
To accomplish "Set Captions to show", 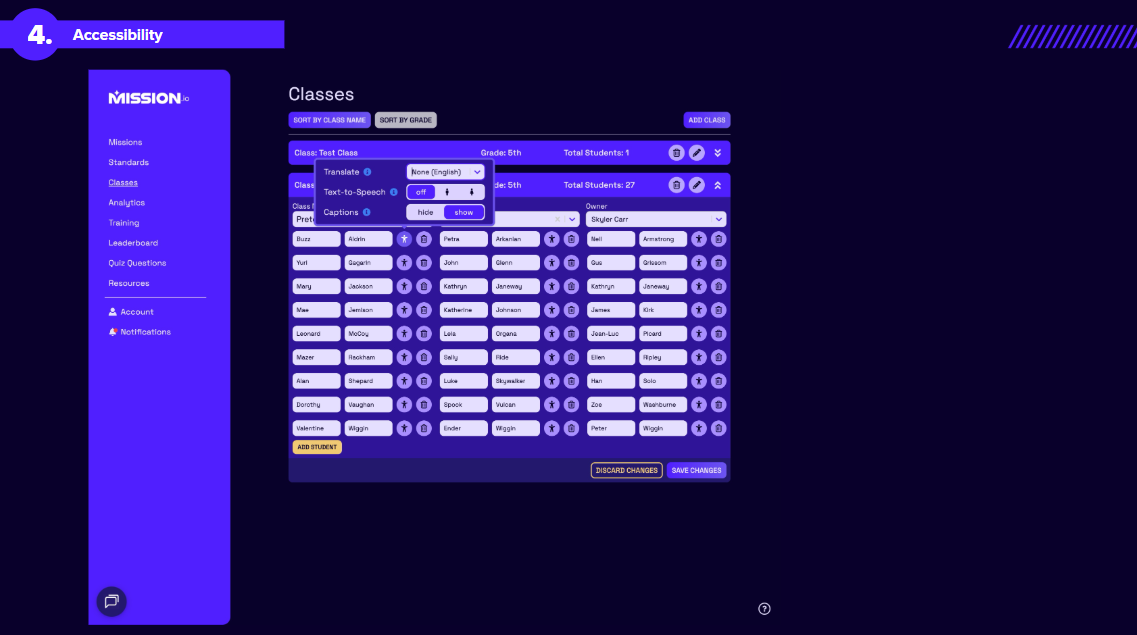I will pos(464,212).
